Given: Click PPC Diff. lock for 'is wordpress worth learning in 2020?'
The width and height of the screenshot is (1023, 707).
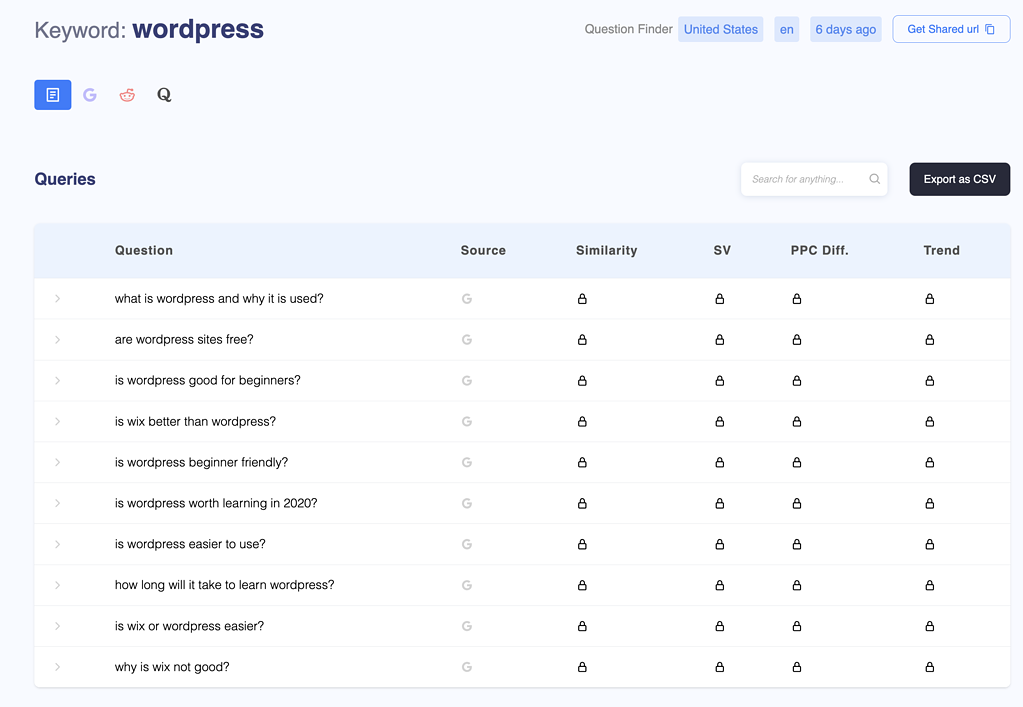Looking at the screenshot, I should coord(797,504).
